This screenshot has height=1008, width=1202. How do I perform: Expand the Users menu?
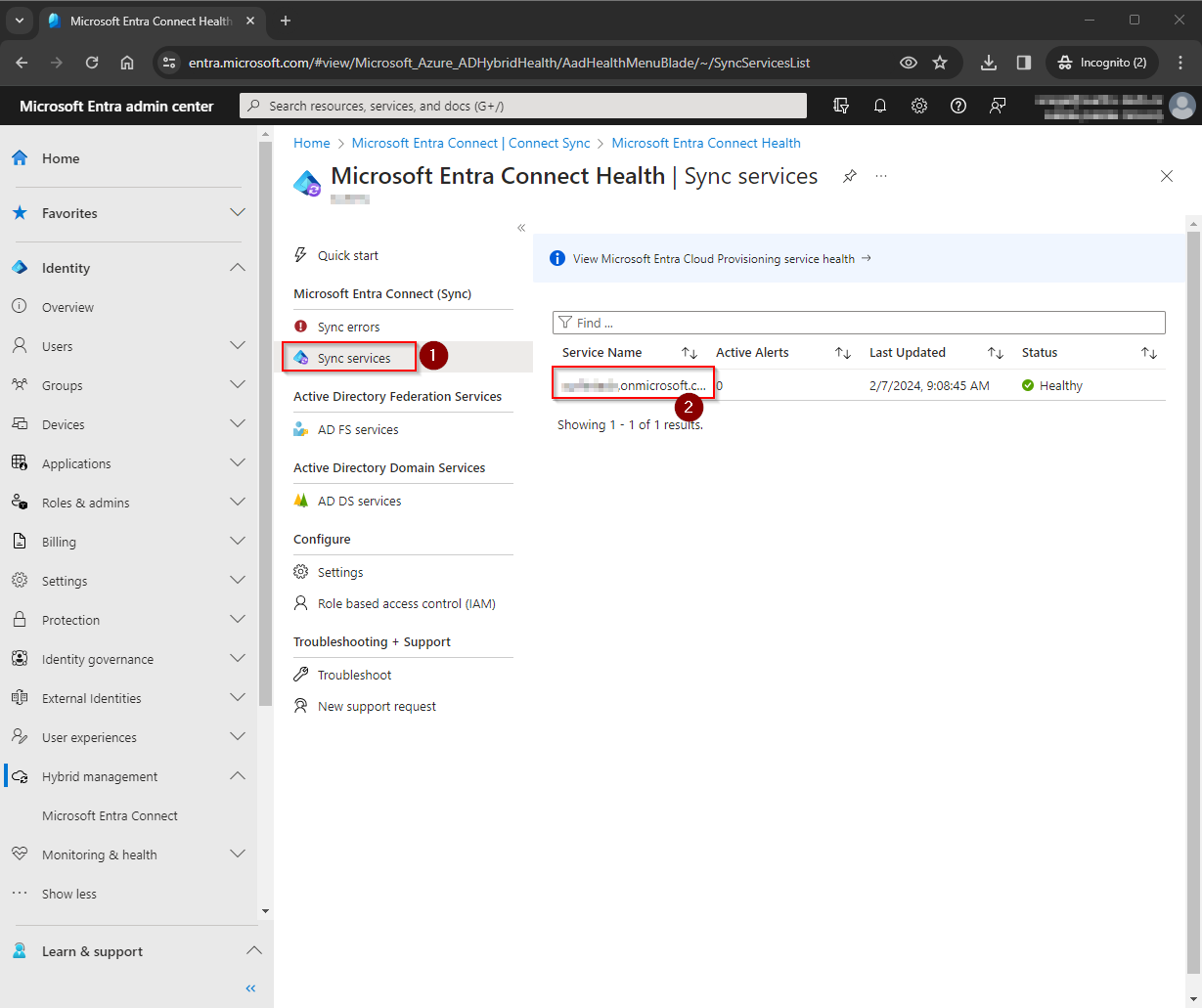(x=237, y=345)
